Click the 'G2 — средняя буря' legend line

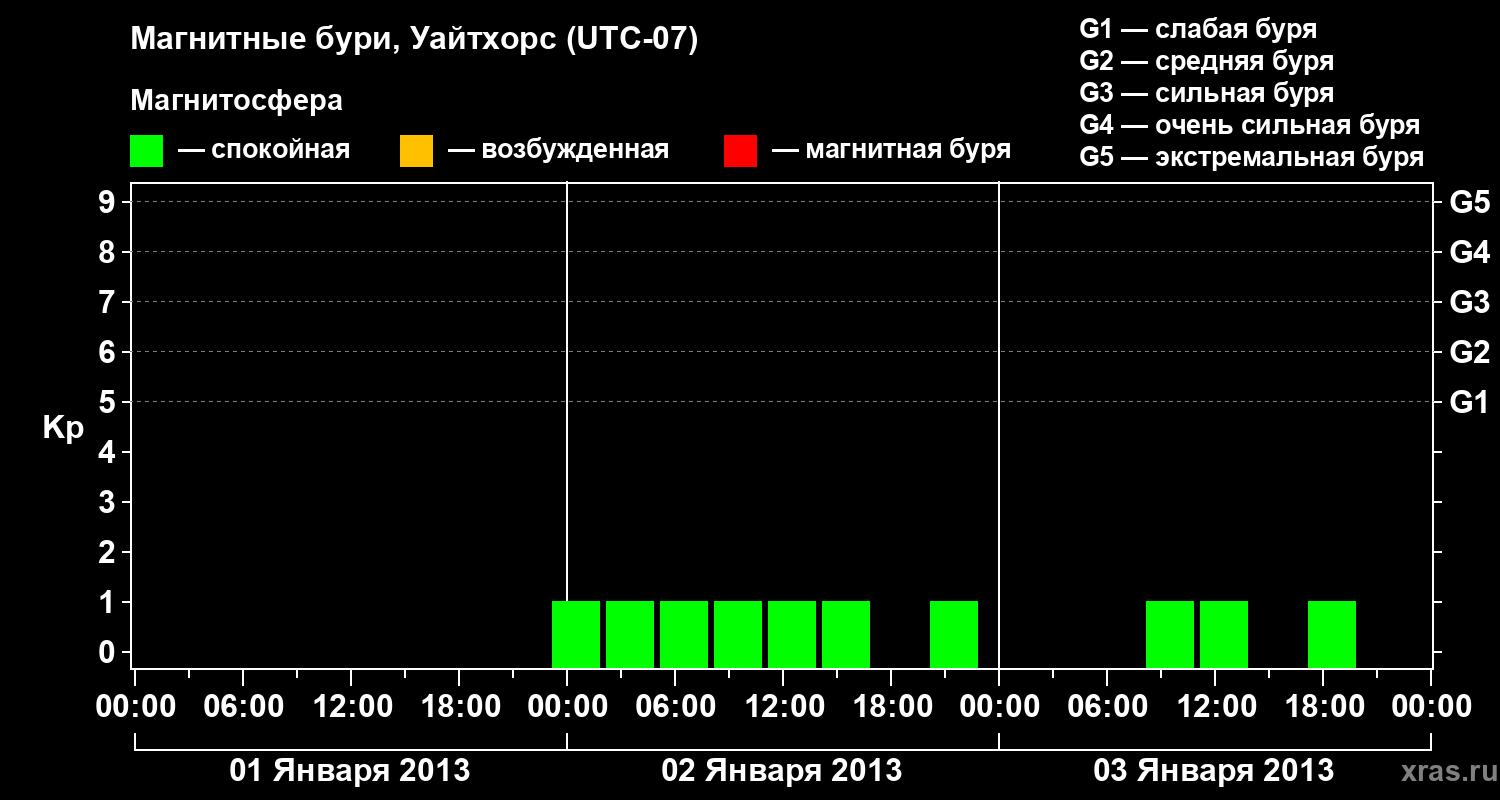(1206, 61)
